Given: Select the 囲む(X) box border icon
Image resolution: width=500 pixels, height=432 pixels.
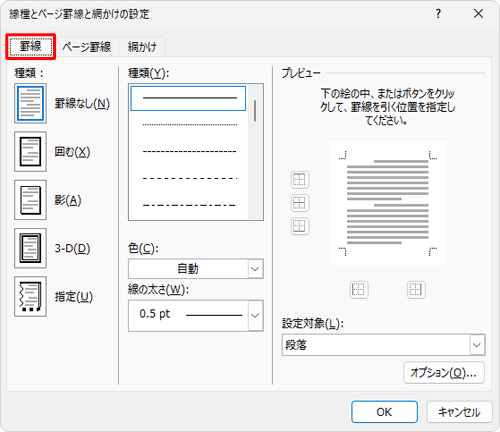Looking at the screenshot, I should 30,152.
